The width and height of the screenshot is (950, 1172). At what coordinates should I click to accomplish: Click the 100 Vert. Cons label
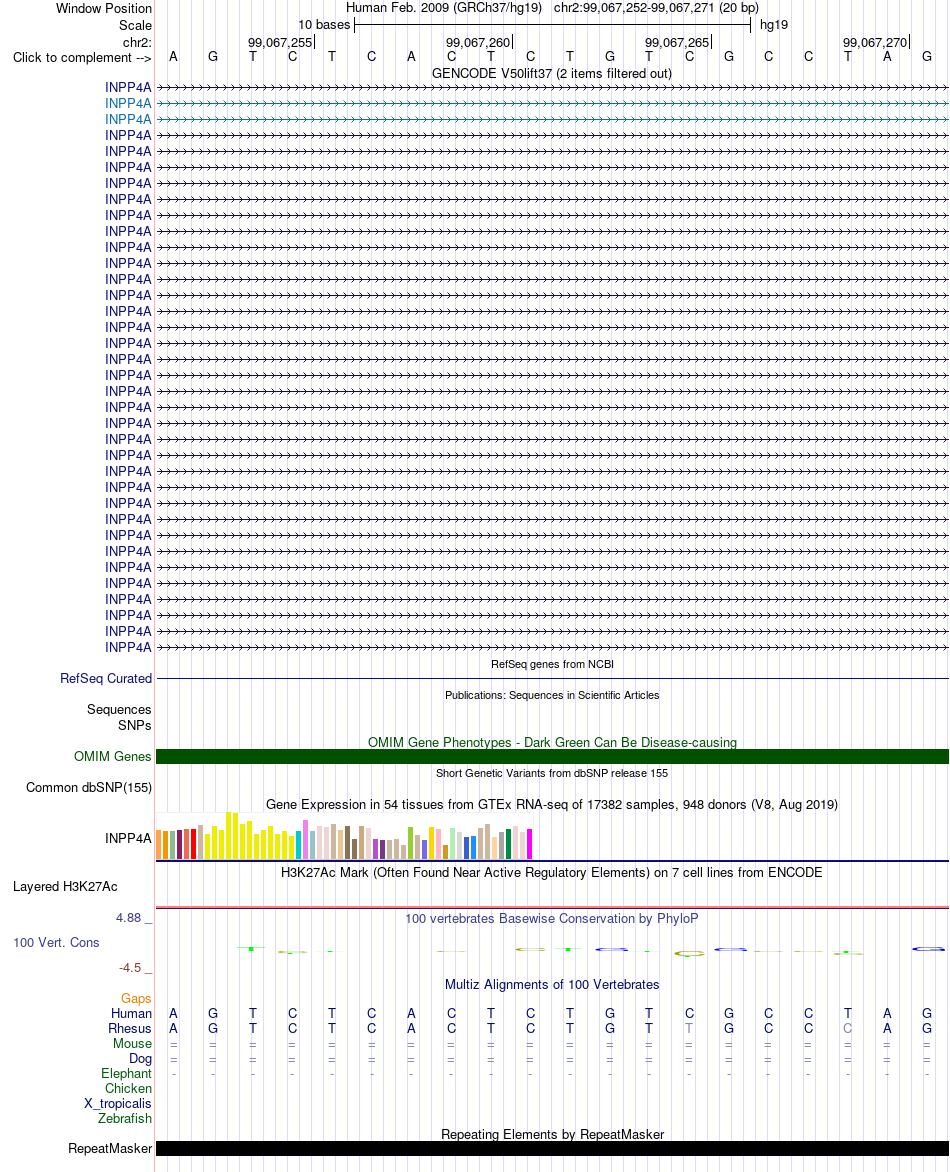56,943
